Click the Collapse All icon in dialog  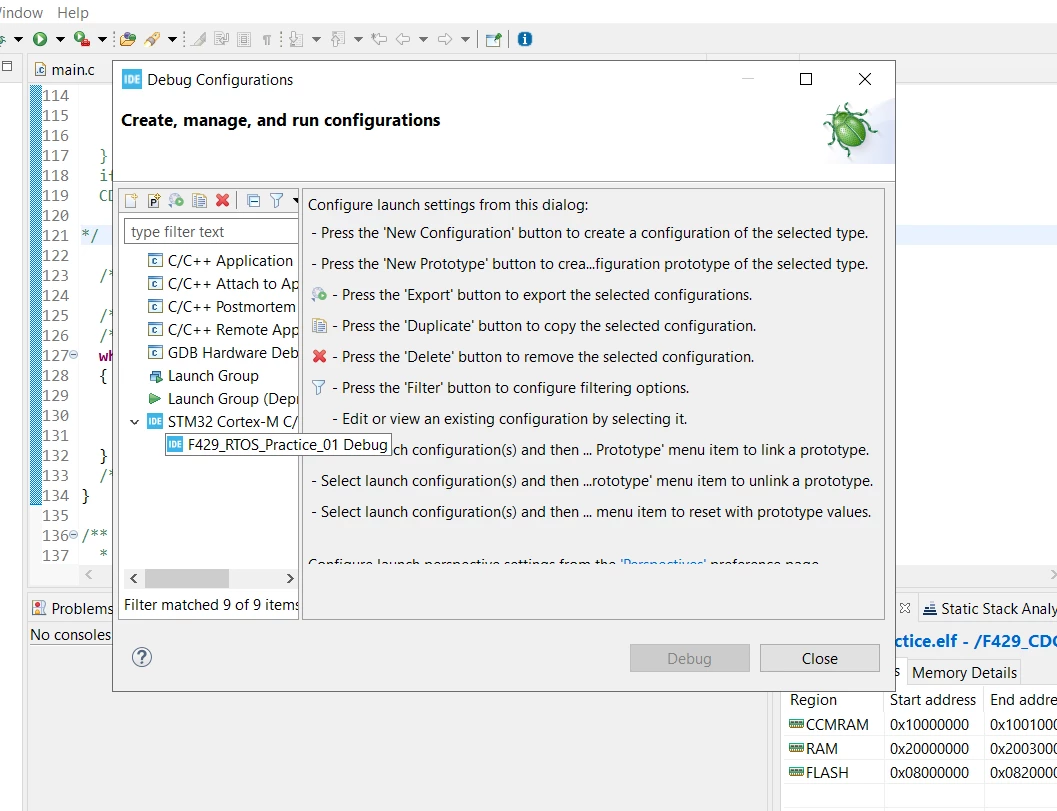click(x=253, y=200)
